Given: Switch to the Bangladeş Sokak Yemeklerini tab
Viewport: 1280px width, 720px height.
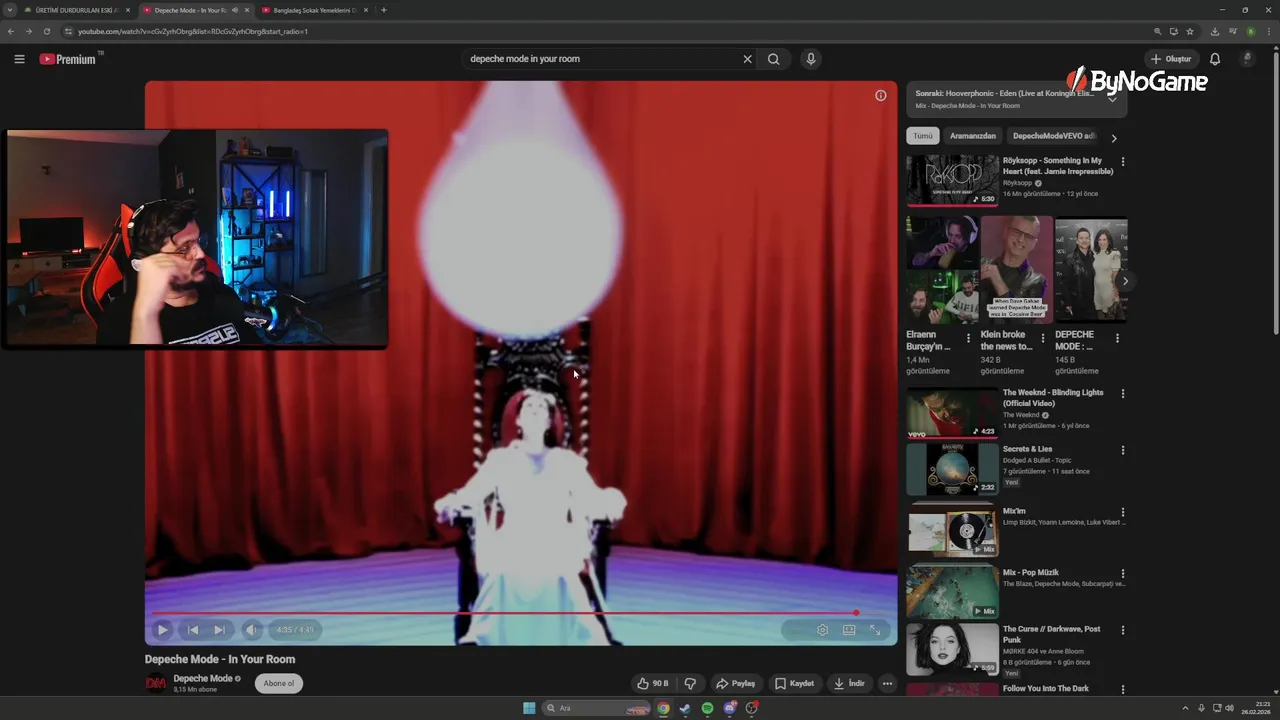Looking at the screenshot, I should pos(314,10).
